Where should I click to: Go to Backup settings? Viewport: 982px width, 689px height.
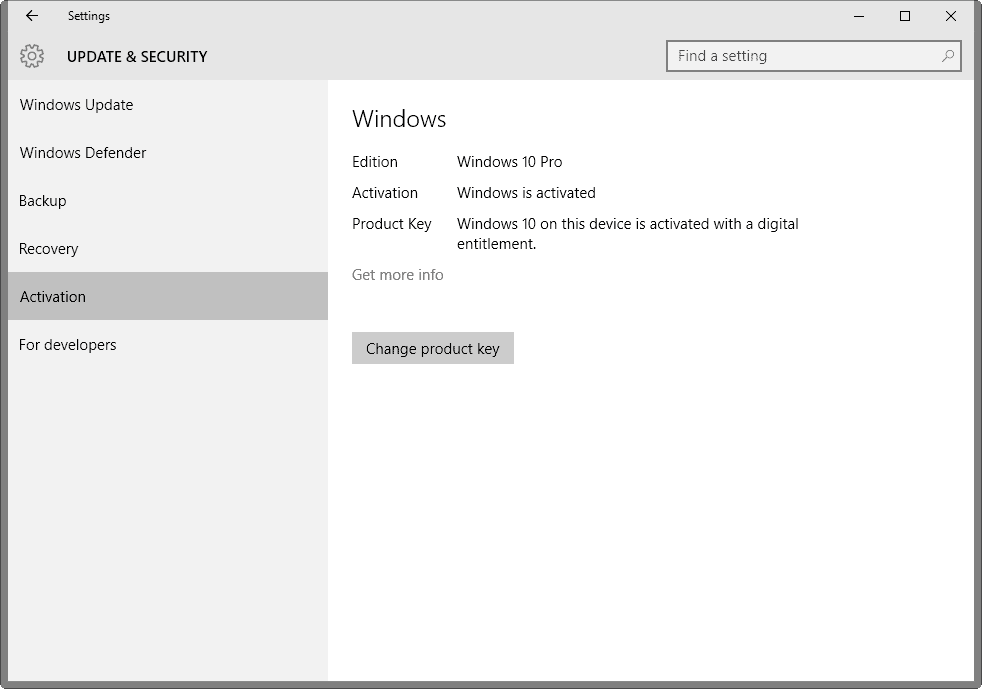(168, 200)
